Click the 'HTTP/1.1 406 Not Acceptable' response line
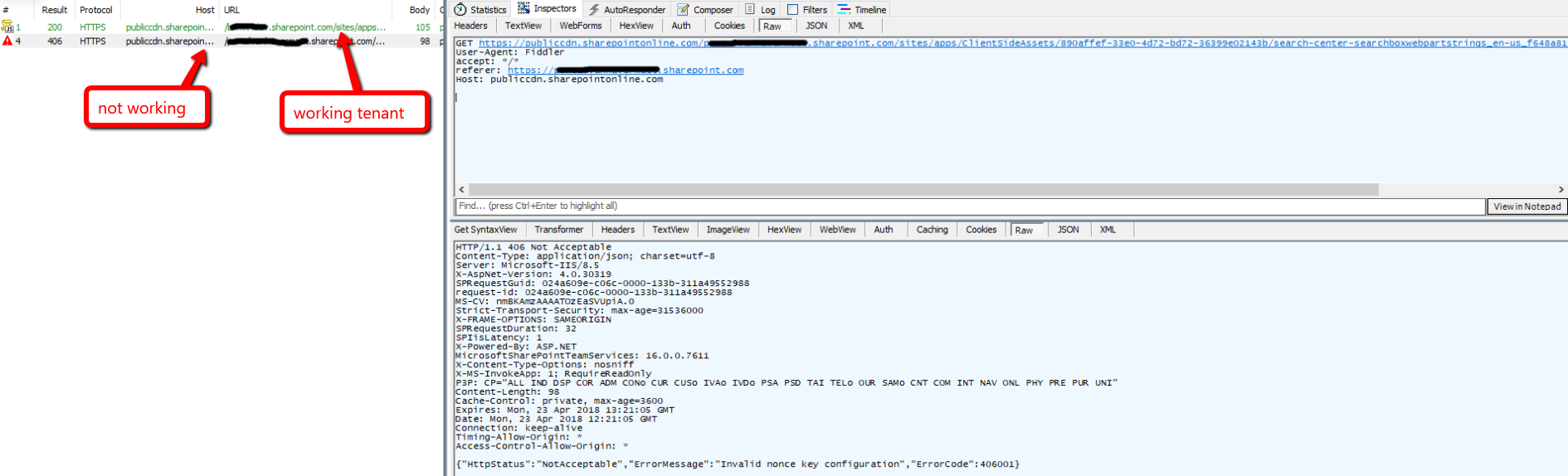The image size is (1568, 476). (x=533, y=247)
